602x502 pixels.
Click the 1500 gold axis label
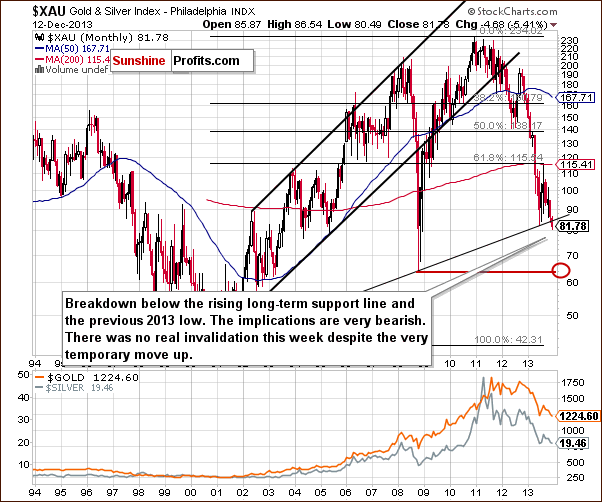click(573, 399)
